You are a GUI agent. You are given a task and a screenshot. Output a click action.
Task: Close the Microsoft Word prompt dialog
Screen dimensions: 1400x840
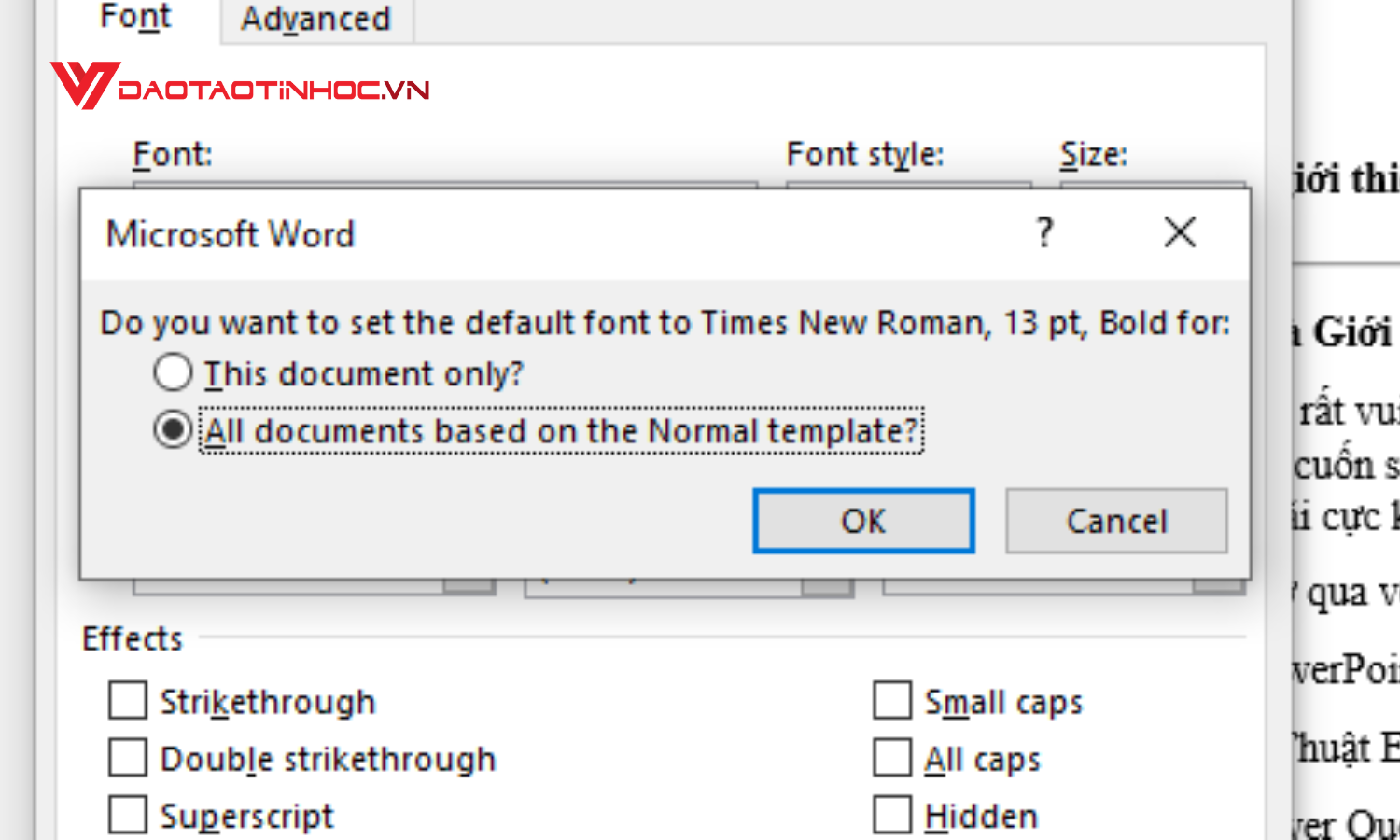pos(1180,232)
